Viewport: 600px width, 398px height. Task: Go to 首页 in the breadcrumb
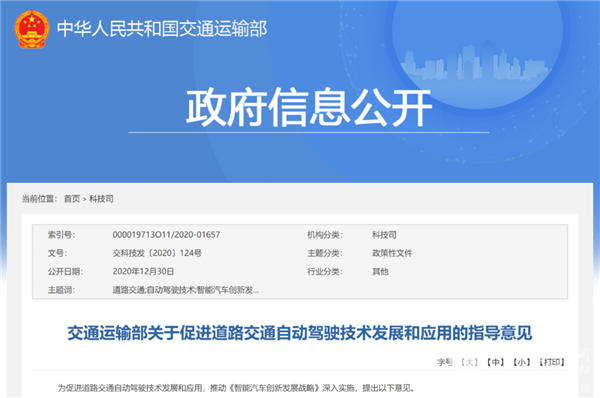tap(72, 199)
